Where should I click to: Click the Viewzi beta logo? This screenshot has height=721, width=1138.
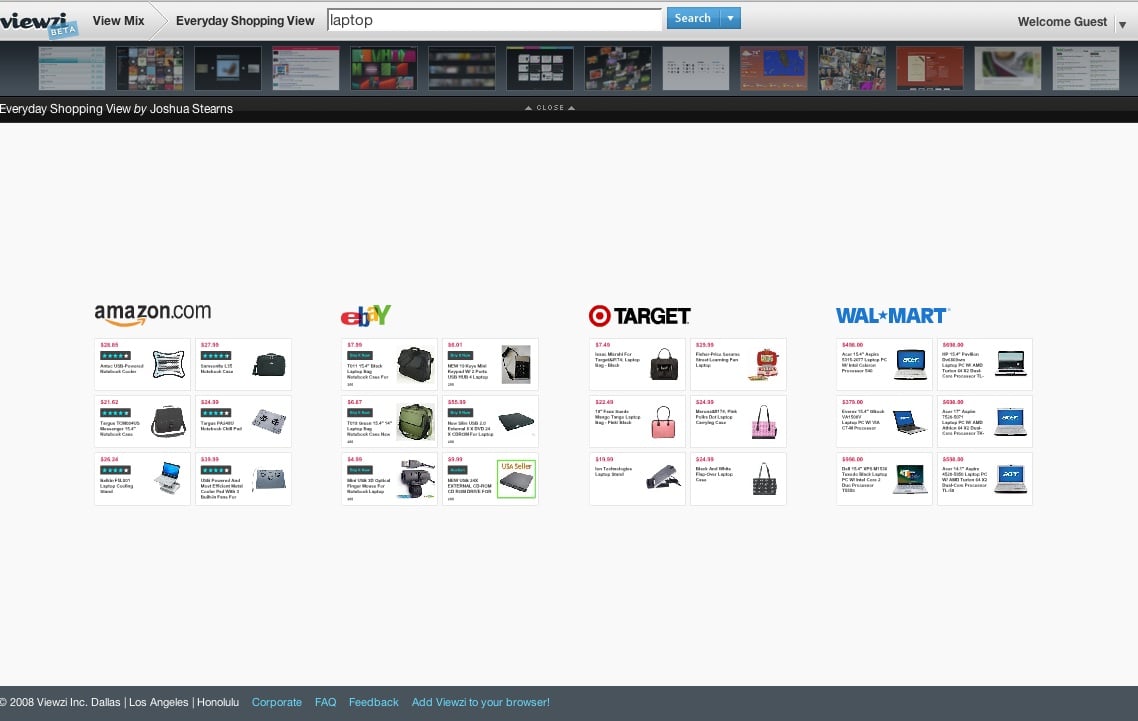point(38,23)
